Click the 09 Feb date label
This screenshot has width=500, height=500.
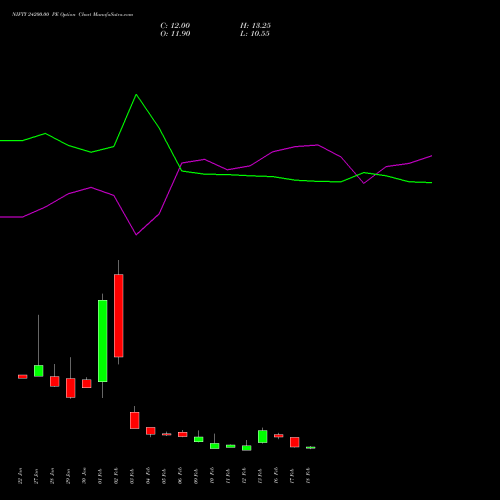click(x=196, y=476)
